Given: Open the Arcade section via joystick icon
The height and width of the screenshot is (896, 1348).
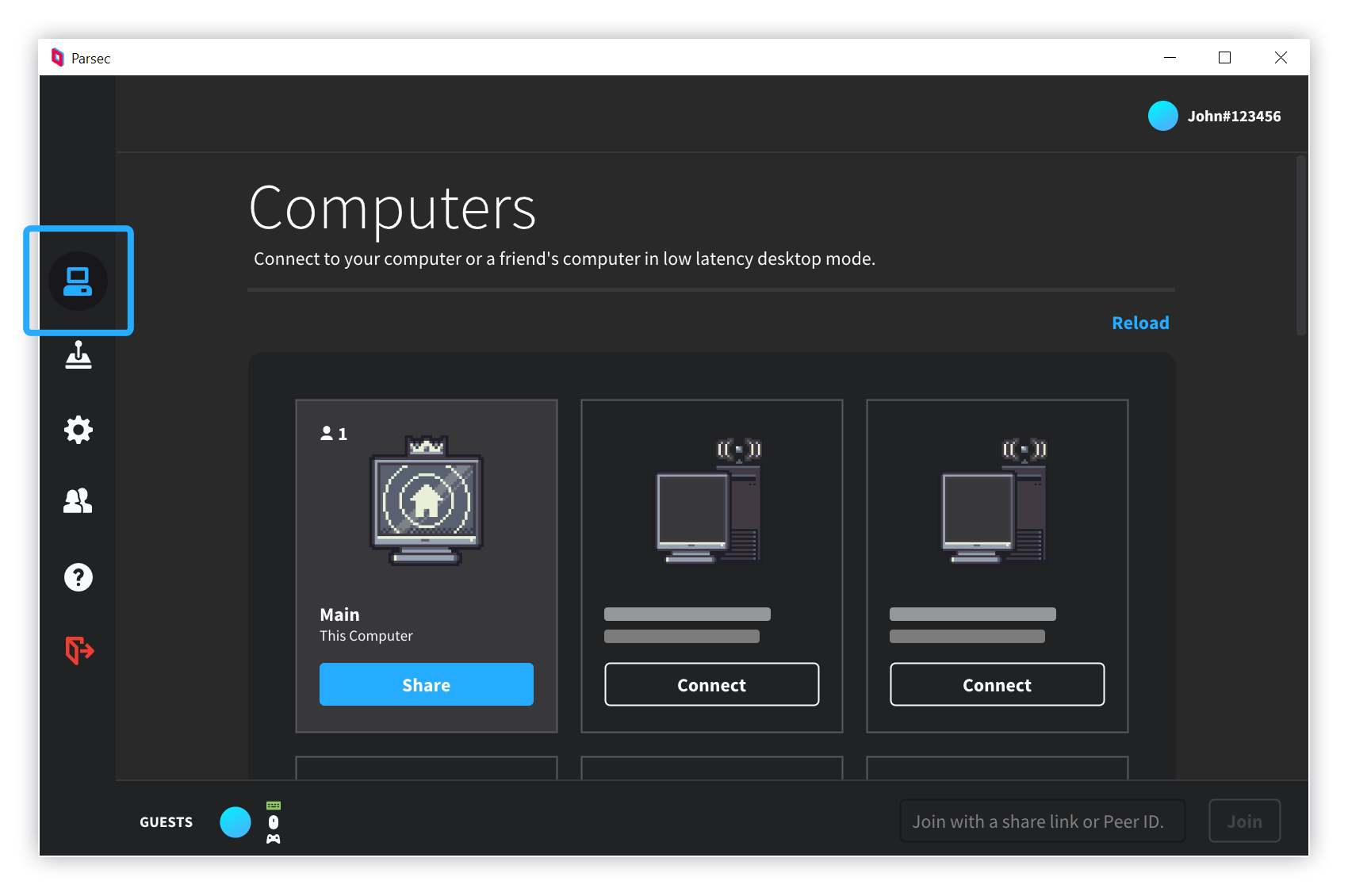Looking at the screenshot, I should click(78, 356).
